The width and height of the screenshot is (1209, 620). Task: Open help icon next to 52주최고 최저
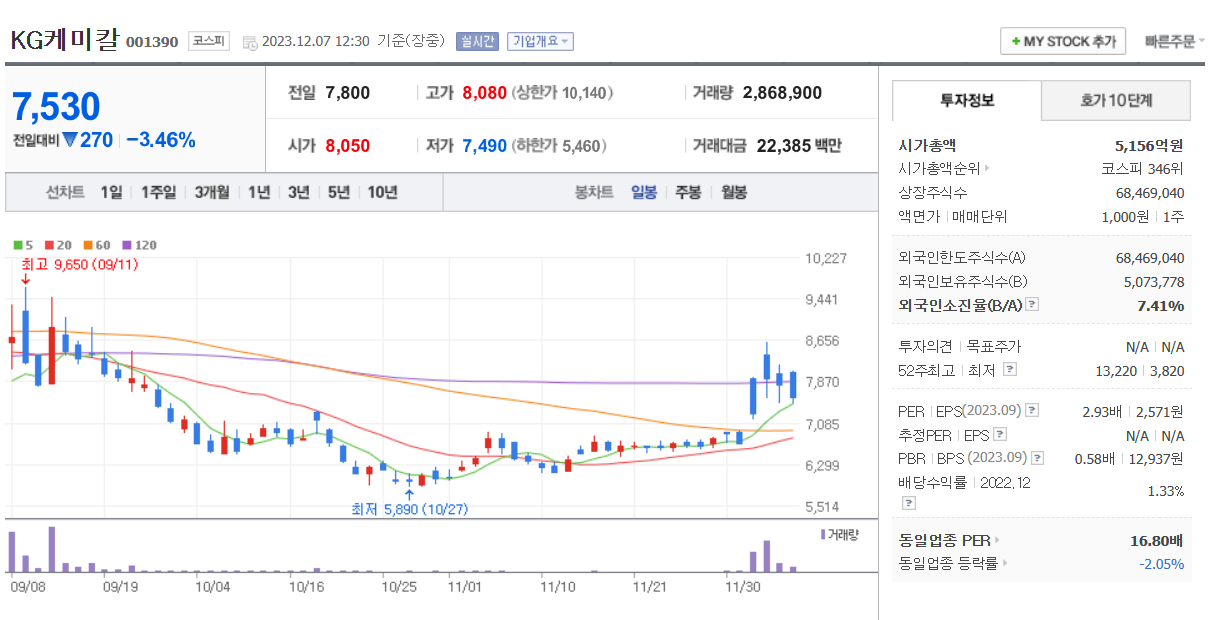(x=1009, y=370)
